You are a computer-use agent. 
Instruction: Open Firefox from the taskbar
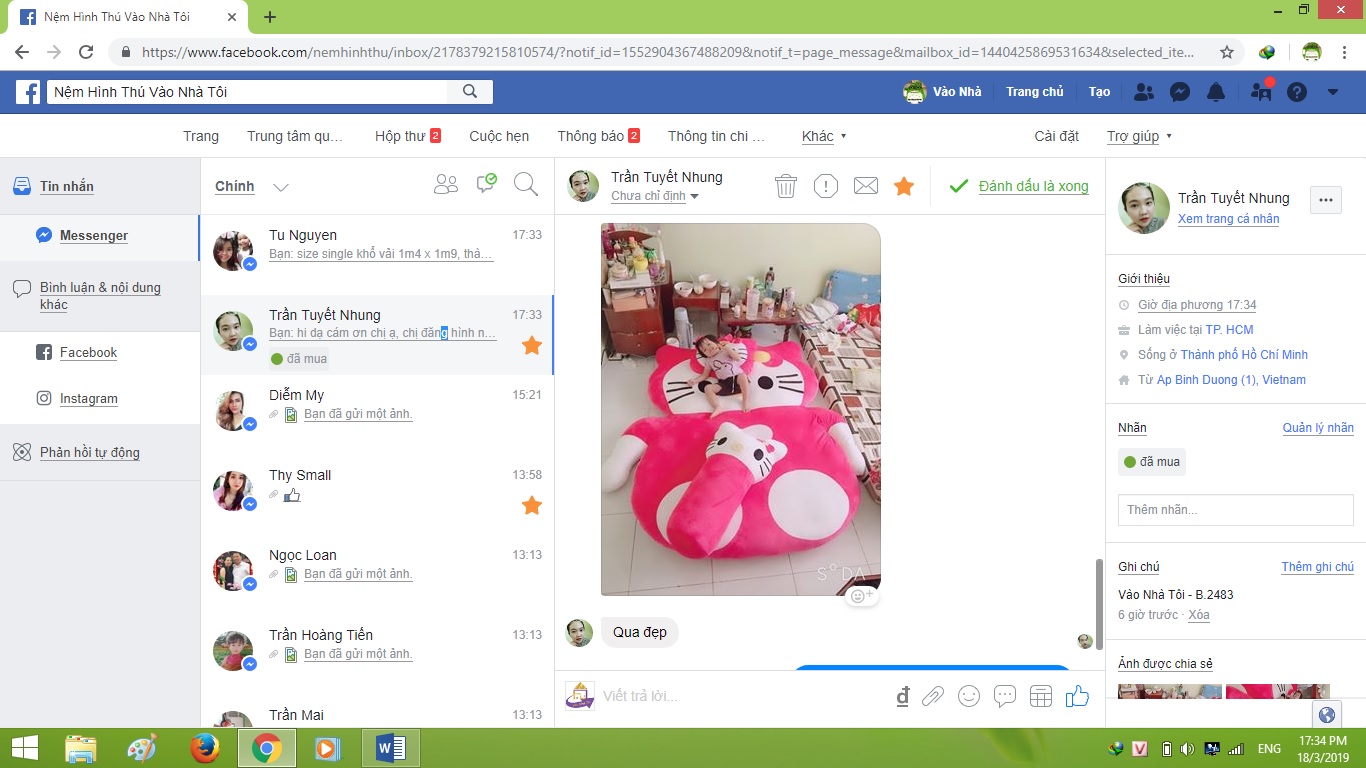click(x=205, y=748)
